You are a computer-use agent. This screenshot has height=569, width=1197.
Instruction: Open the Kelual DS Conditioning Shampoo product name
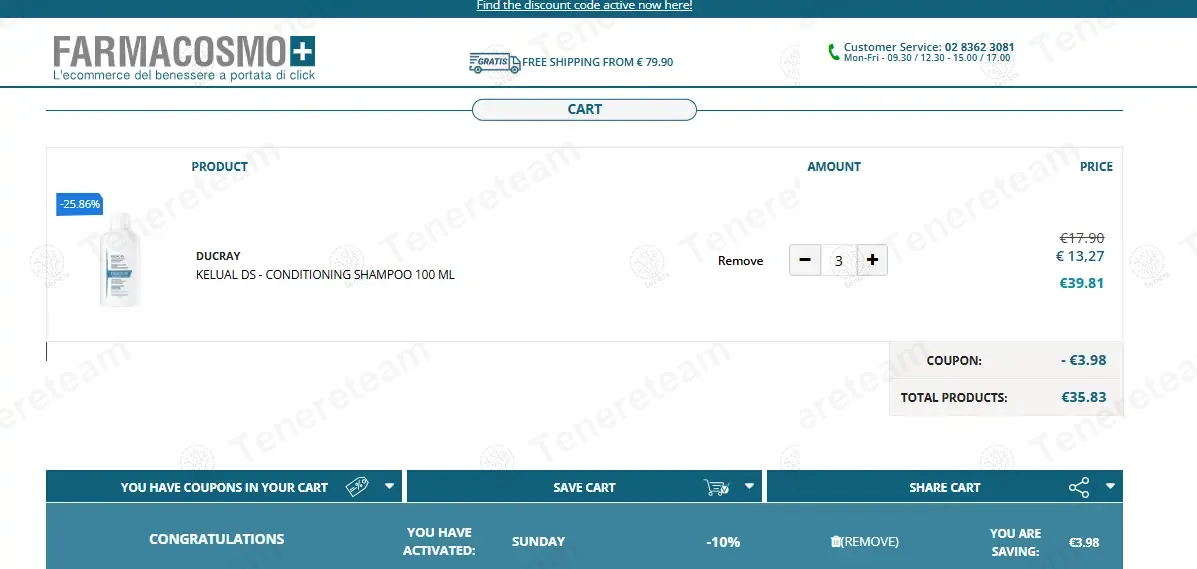coord(325,274)
